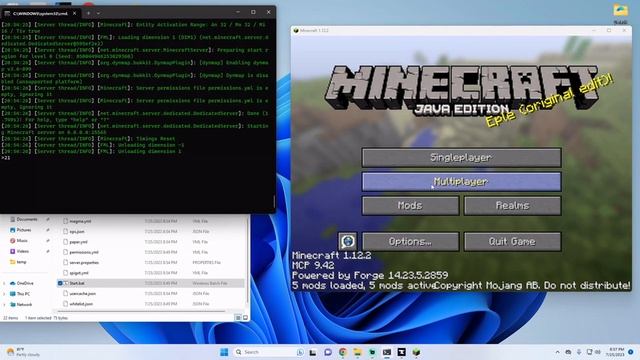
Task: Open Task View from taskbar
Action: [x=313, y=352]
